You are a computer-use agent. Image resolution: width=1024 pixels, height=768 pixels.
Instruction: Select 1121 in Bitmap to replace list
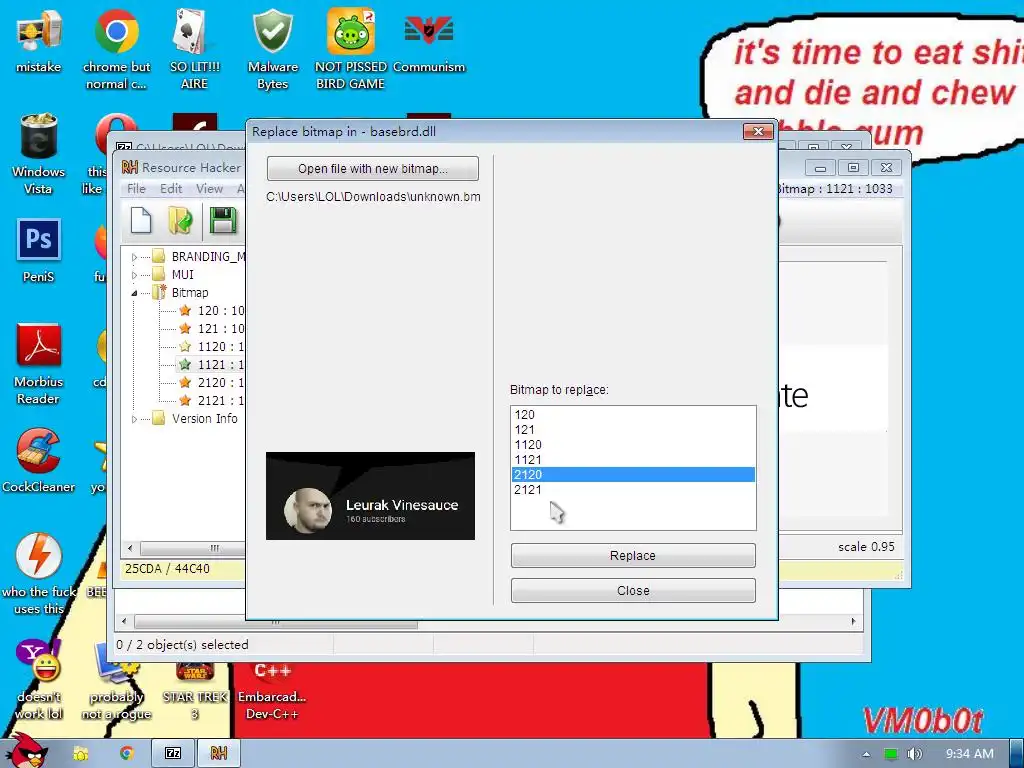point(633,460)
